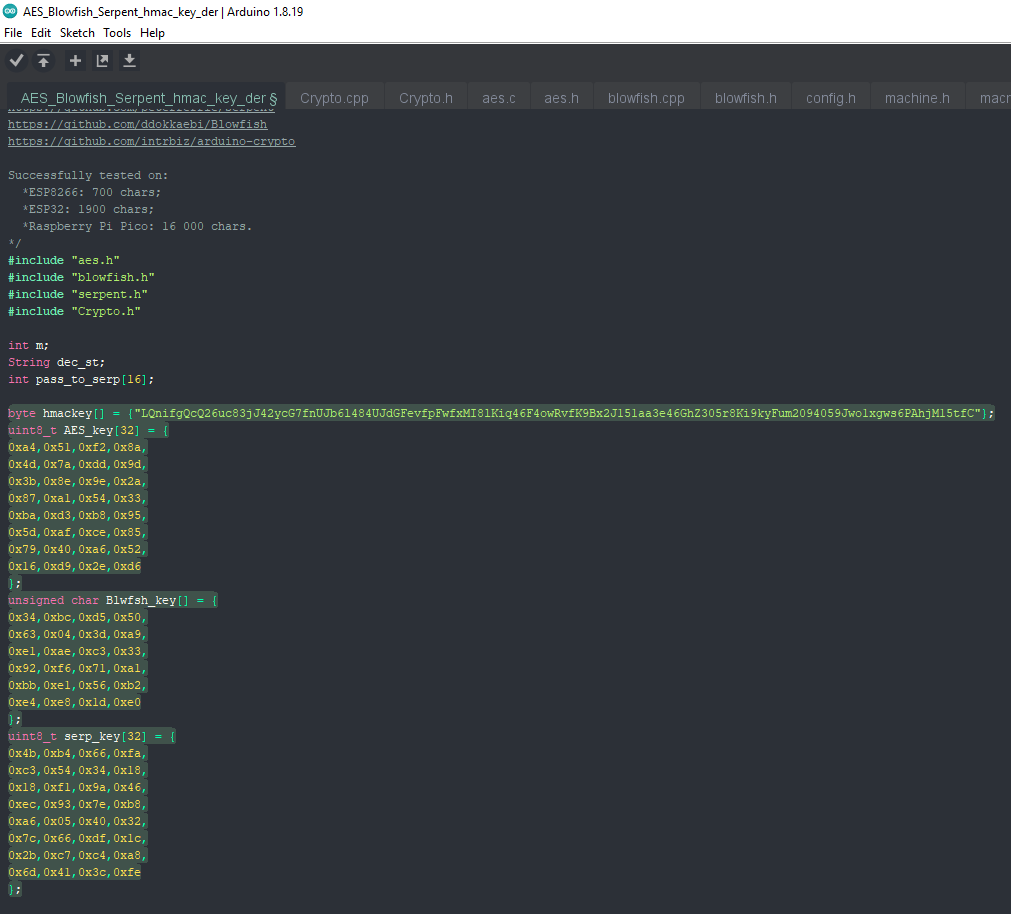Switch to the blowfish.cpp tab
This screenshot has width=1011, height=914.
coord(646,98)
